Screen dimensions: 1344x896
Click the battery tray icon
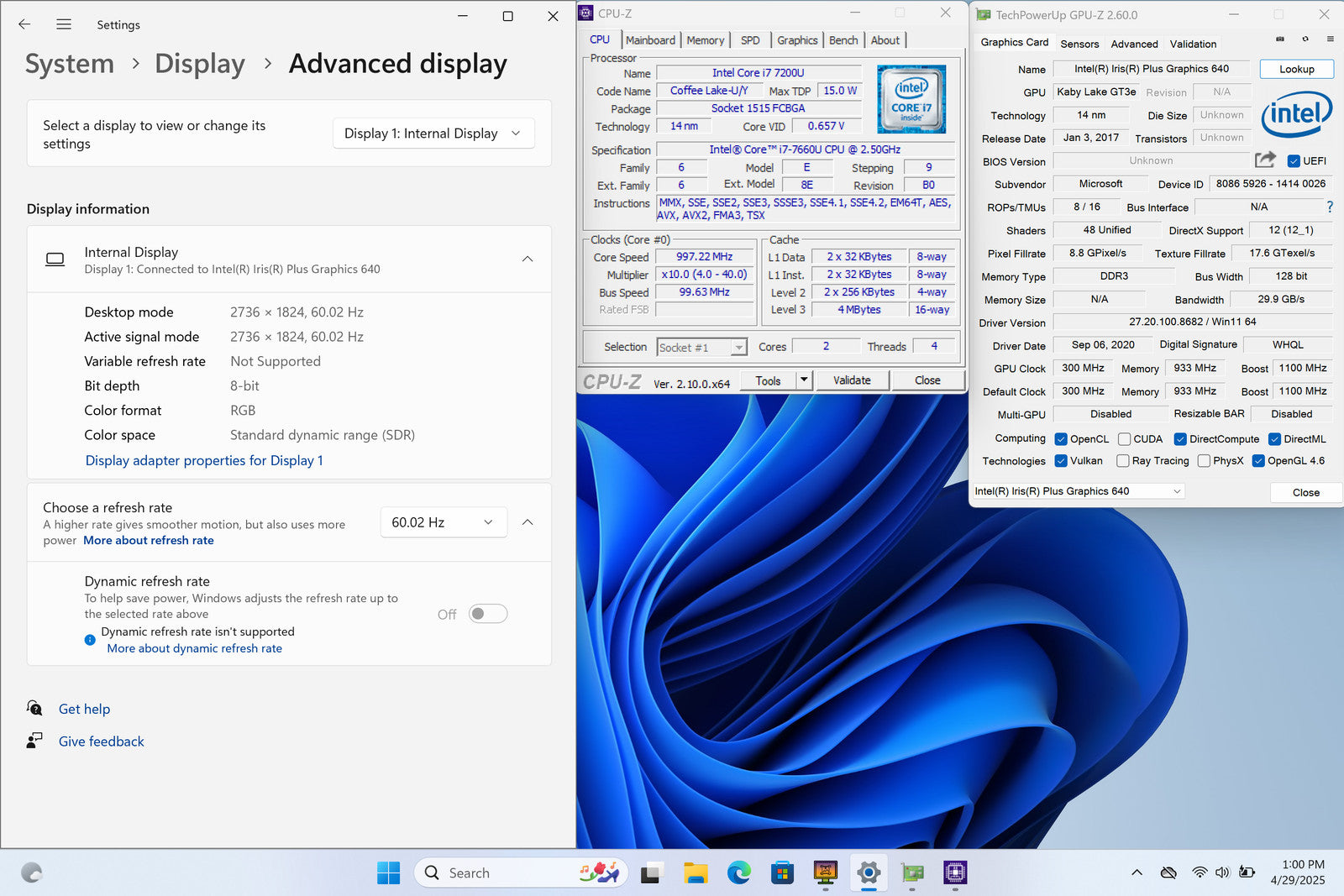coord(1247,872)
